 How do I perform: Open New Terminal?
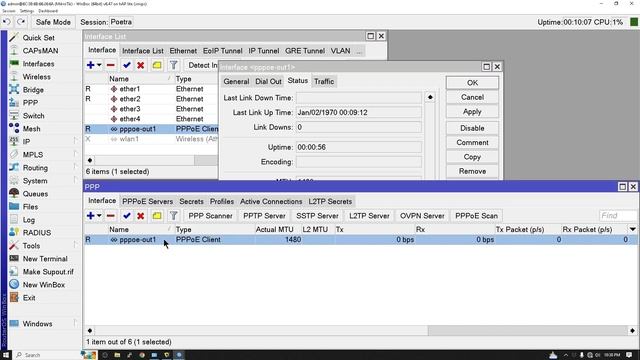tap(45, 259)
